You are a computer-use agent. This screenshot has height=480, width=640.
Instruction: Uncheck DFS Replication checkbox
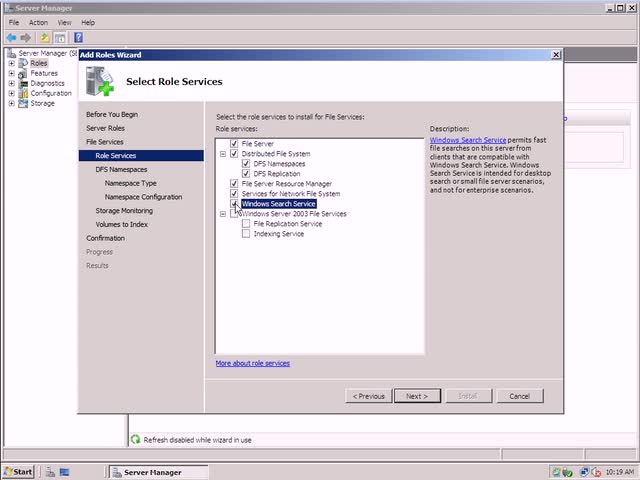click(246, 173)
